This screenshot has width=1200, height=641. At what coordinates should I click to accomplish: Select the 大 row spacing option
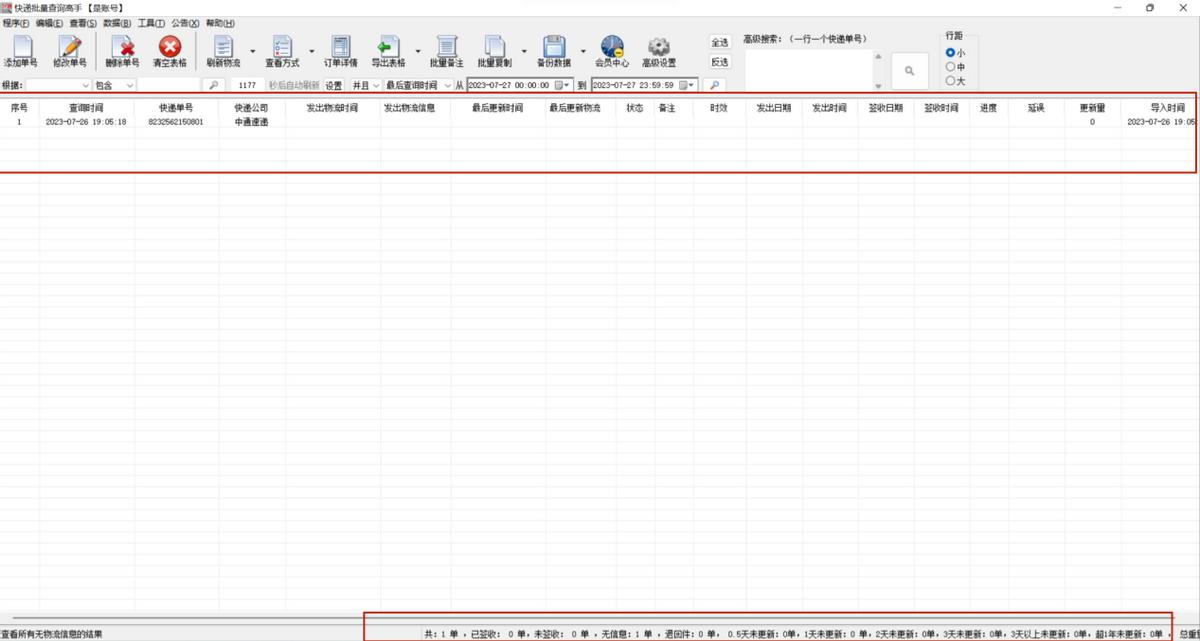950,81
